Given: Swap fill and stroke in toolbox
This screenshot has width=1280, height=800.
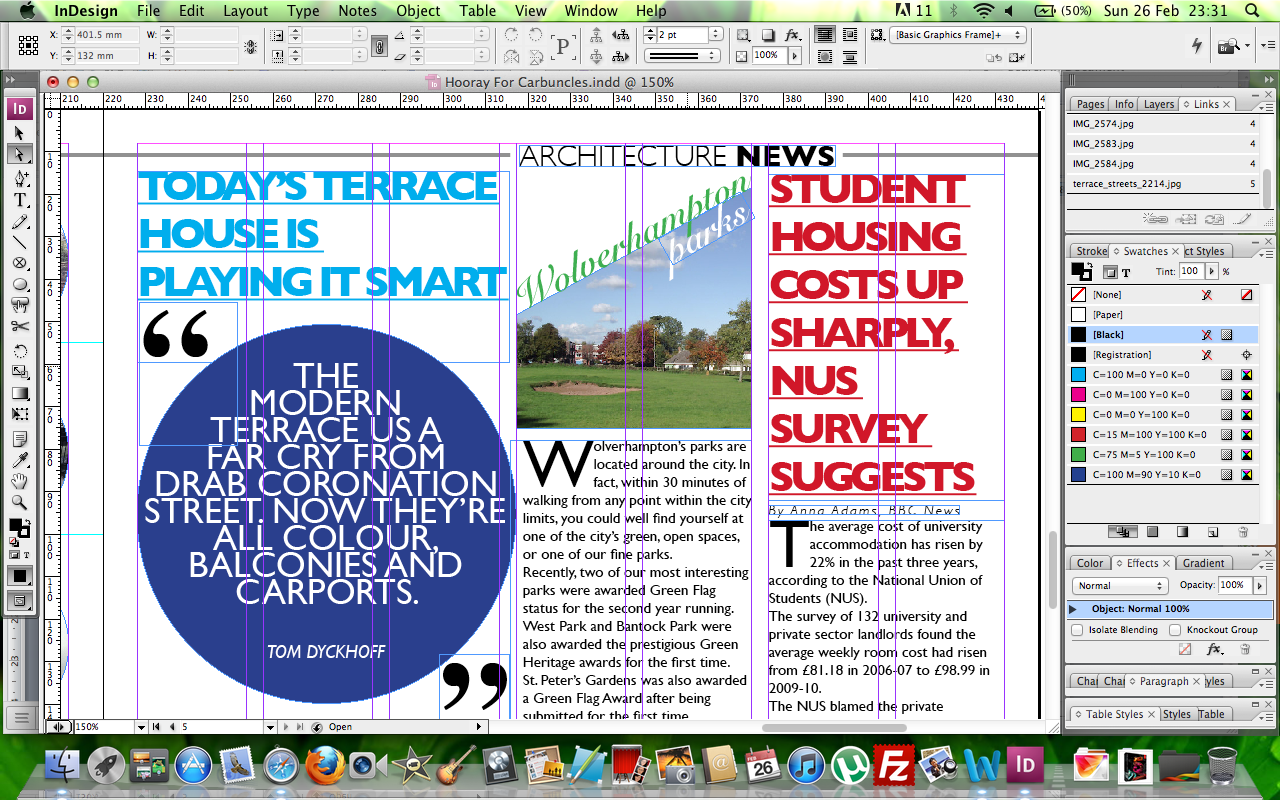Looking at the screenshot, I should (x=28, y=521).
